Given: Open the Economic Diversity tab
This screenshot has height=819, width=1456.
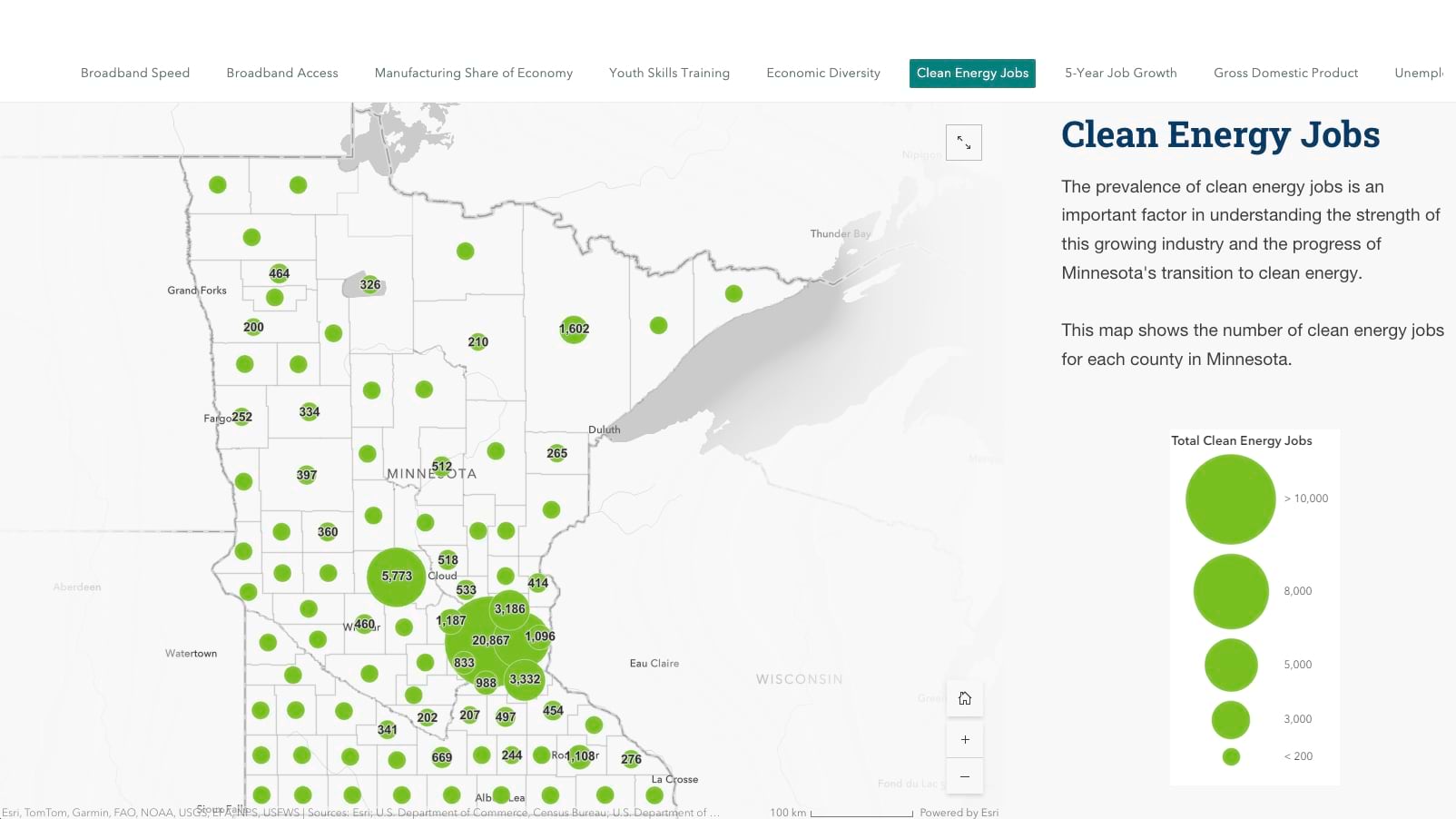Looking at the screenshot, I should (x=822, y=73).
